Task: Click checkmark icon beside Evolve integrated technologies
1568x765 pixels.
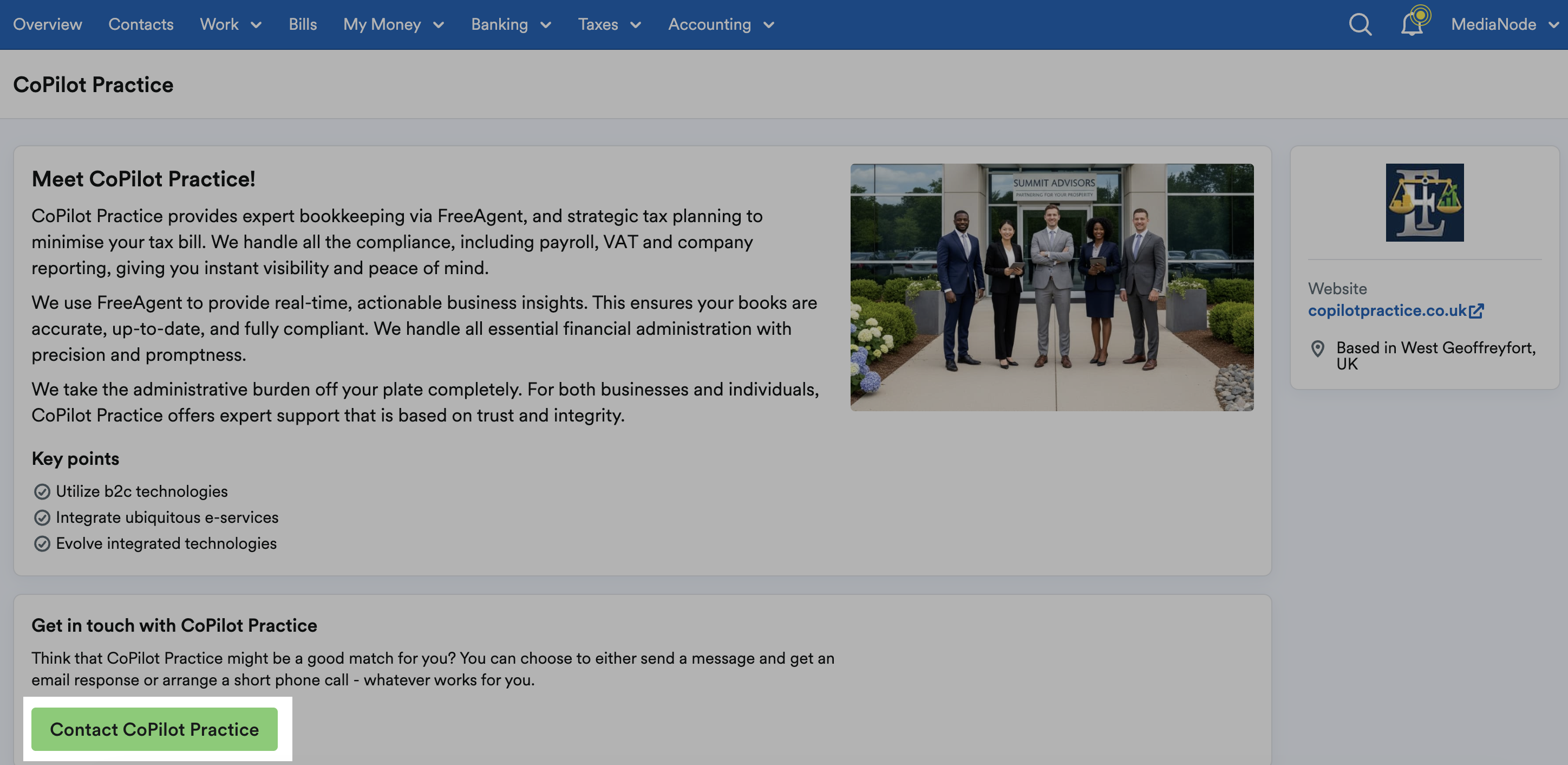Action: pos(42,543)
